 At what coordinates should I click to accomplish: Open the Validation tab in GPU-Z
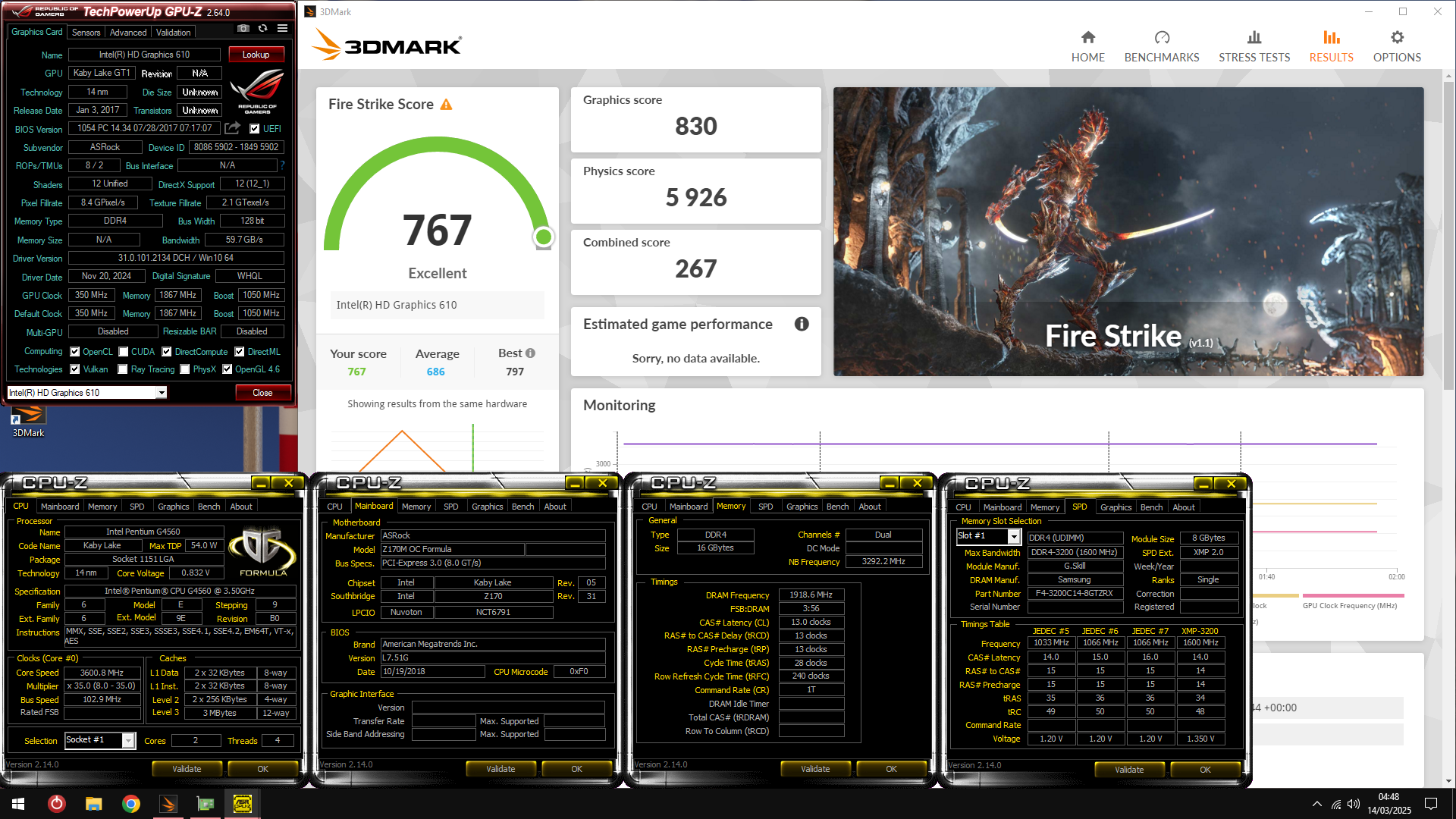click(x=174, y=32)
